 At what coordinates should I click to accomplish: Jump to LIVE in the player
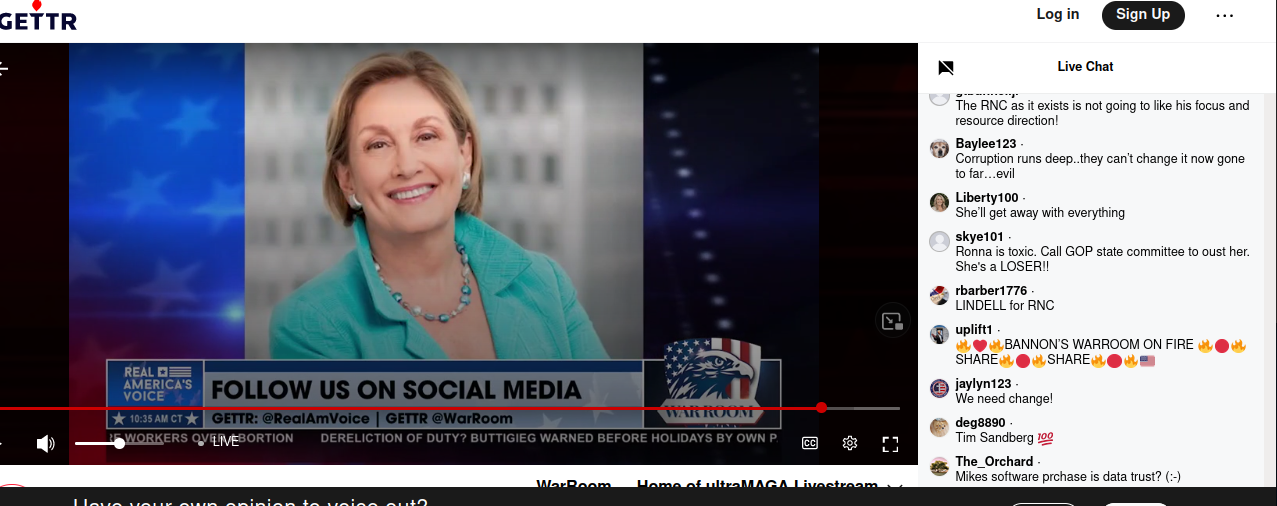(x=219, y=441)
